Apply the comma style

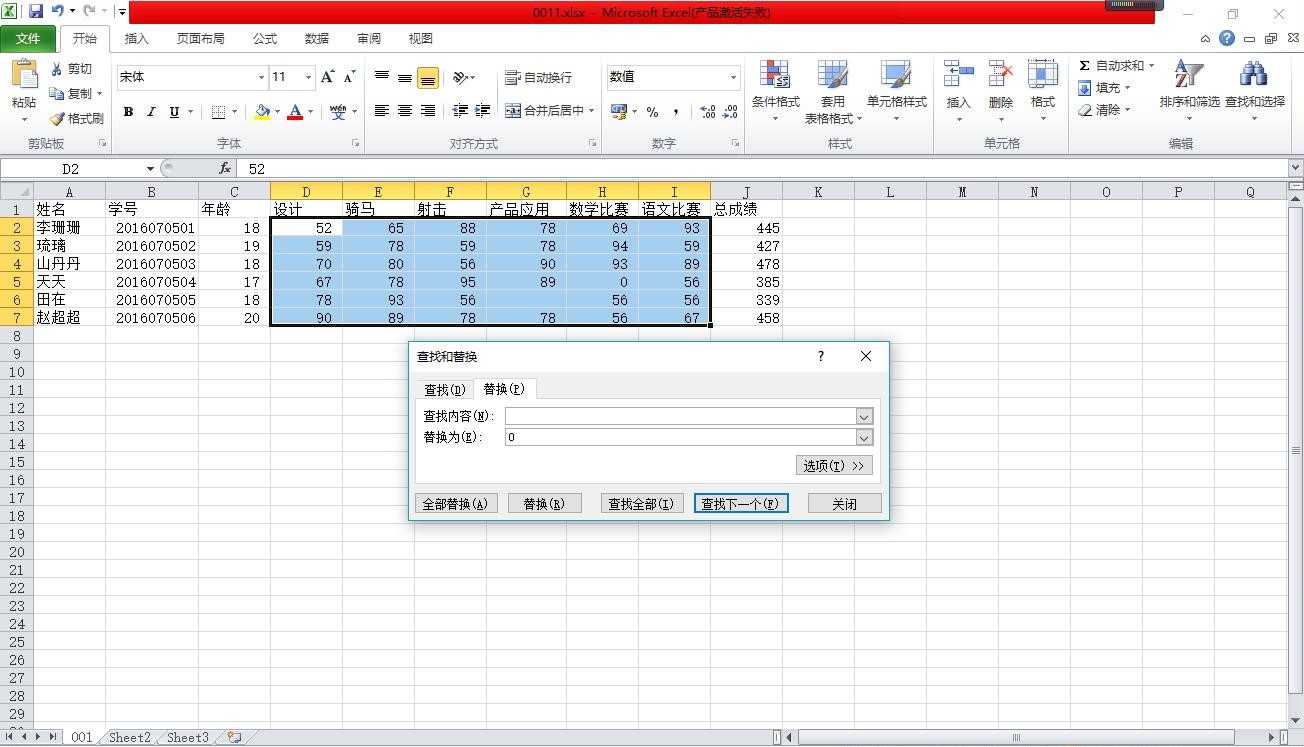tap(676, 112)
